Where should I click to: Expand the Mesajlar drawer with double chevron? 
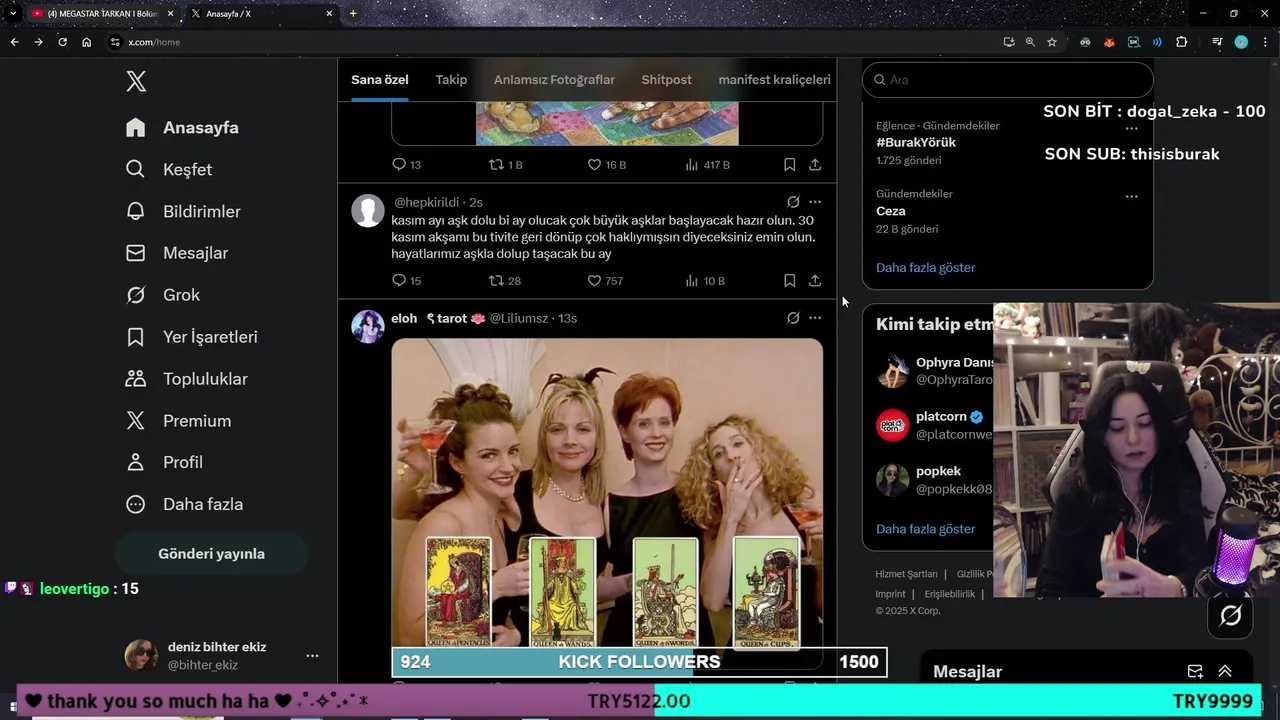point(1225,672)
